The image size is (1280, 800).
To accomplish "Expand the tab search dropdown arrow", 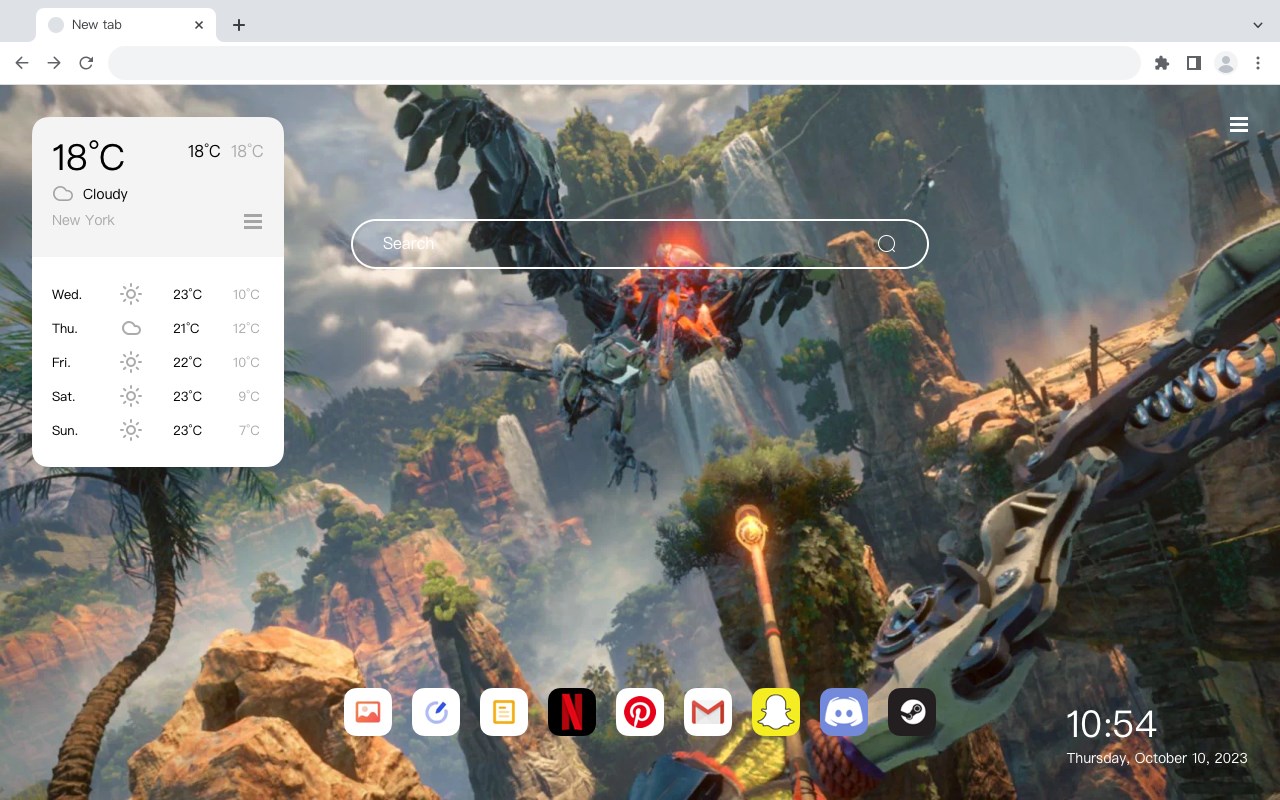I will [1258, 25].
